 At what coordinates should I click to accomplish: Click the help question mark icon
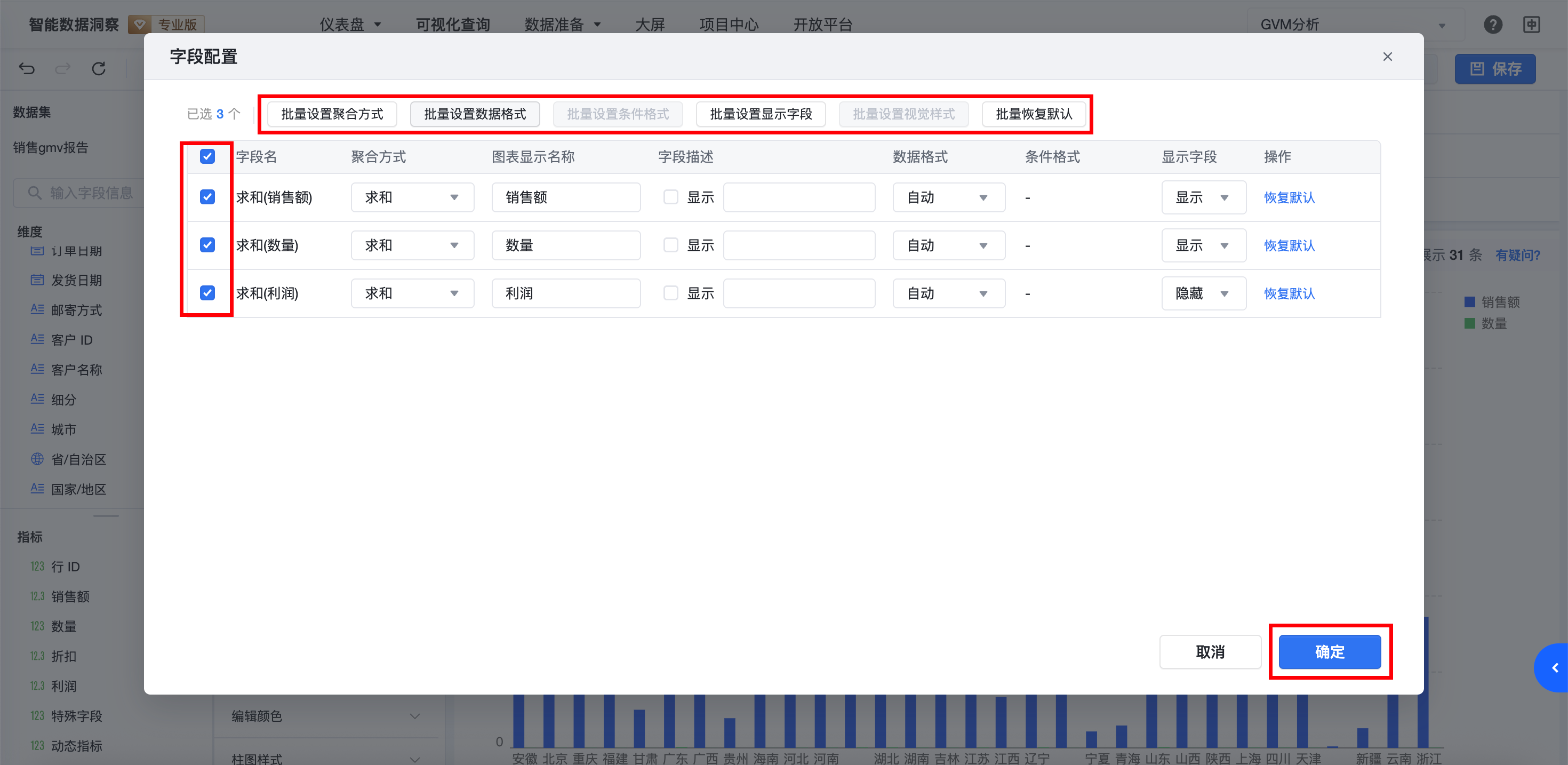coord(1492,25)
